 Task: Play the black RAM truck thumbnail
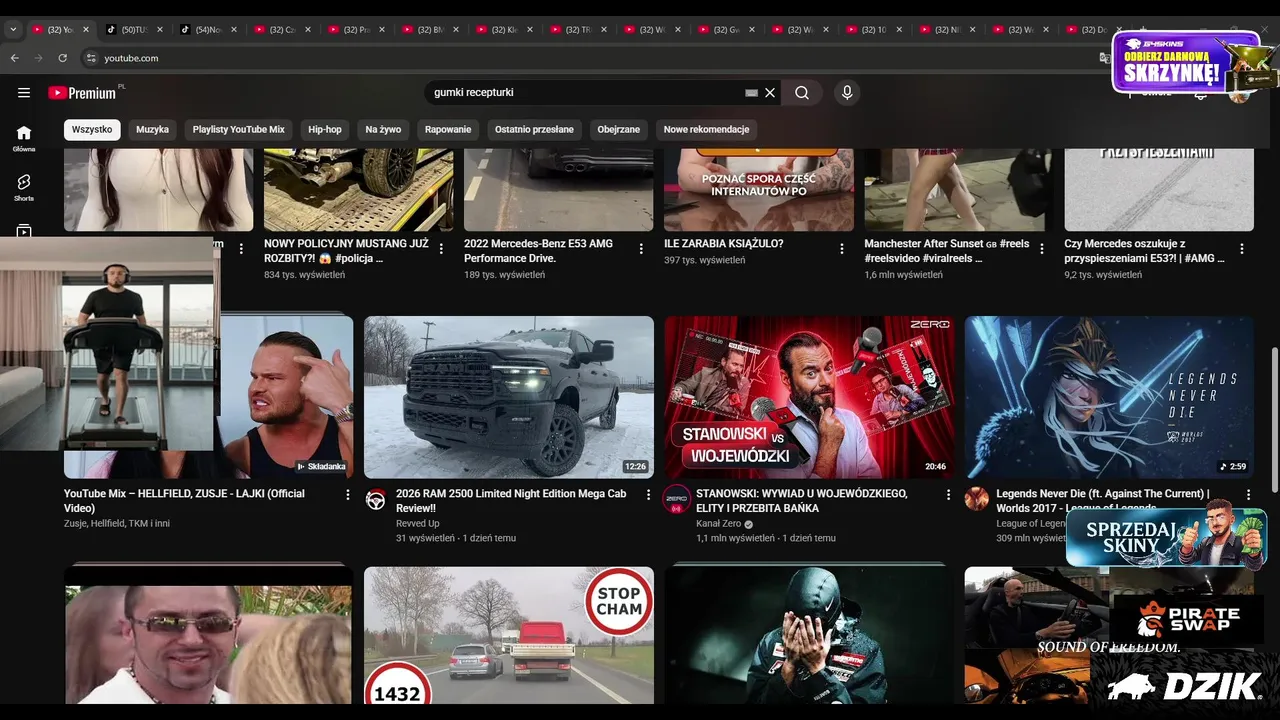pyautogui.click(x=509, y=397)
